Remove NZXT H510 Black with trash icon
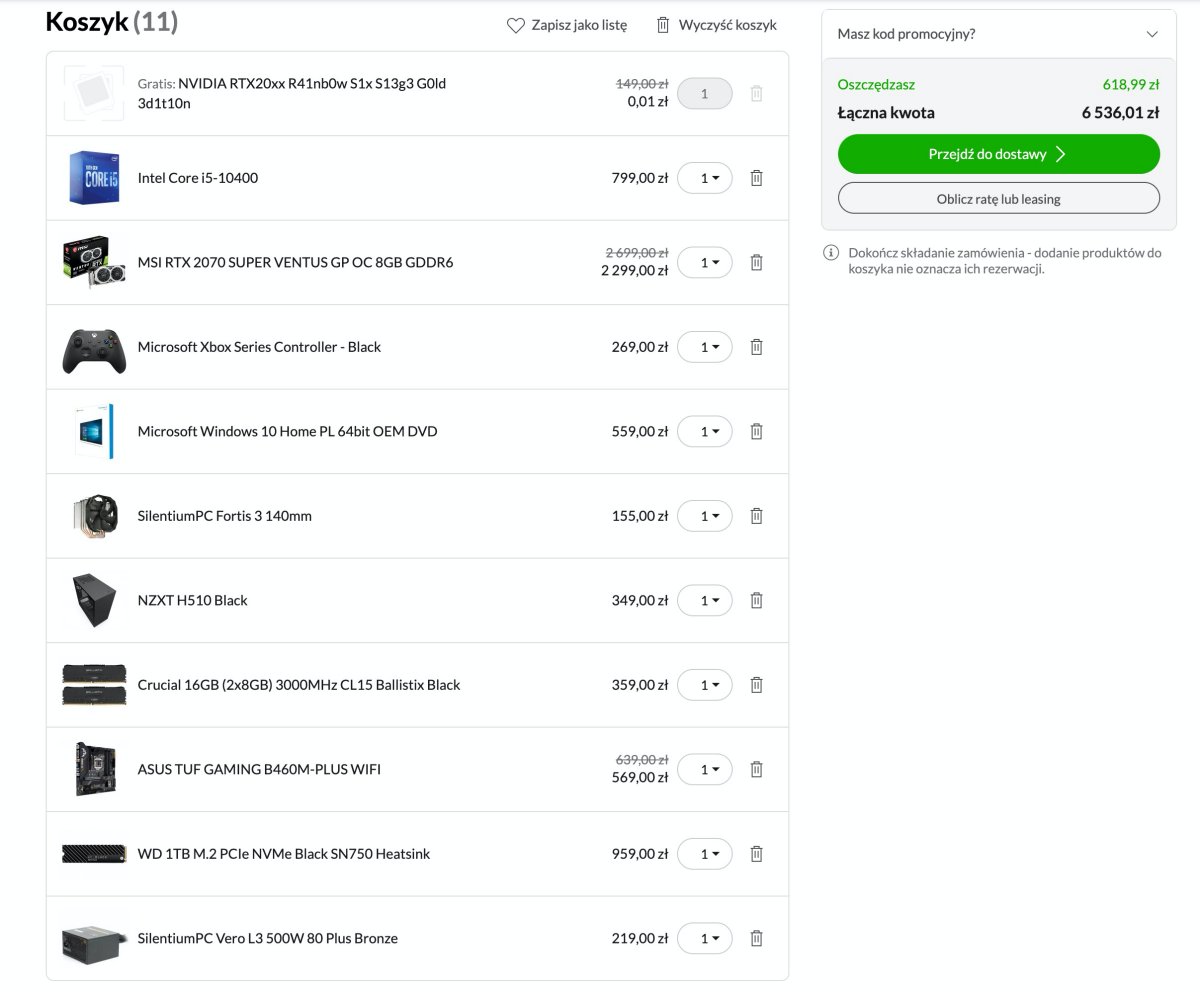The width and height of the screenshot is (1200, 992). [757, 600]
